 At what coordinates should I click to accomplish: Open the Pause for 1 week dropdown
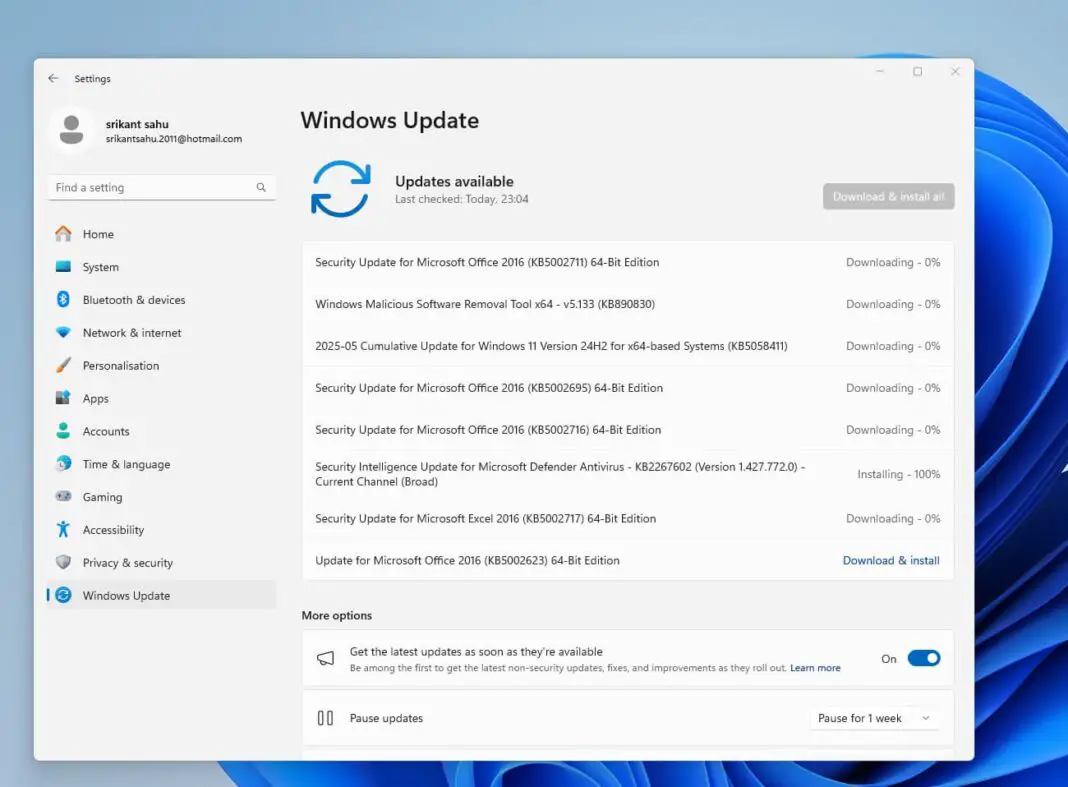pyautogui.click(x=874, y=717)
